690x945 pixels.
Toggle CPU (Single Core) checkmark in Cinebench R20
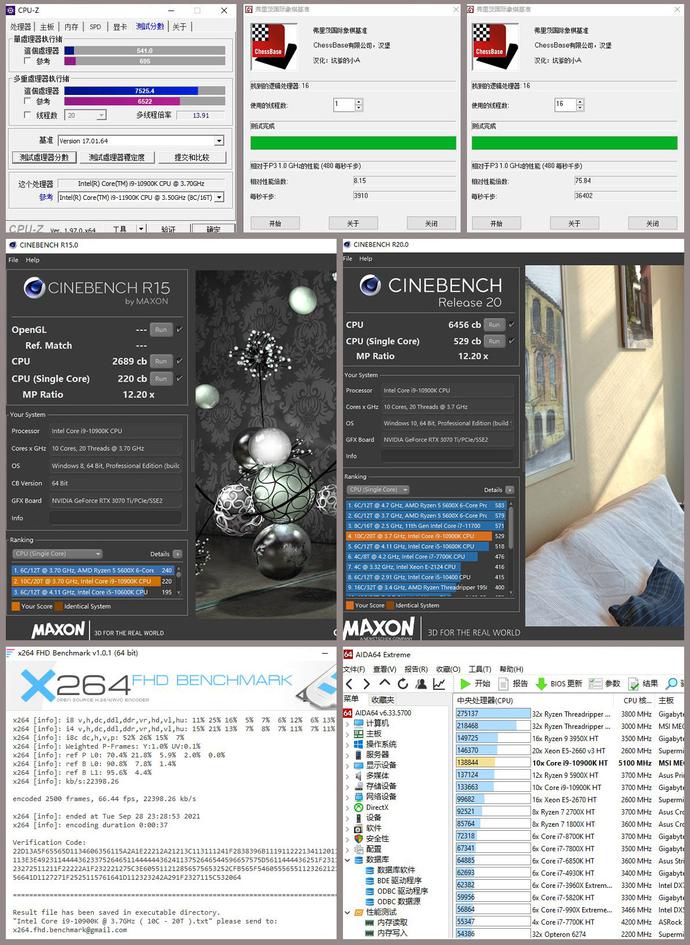(512, 341)
